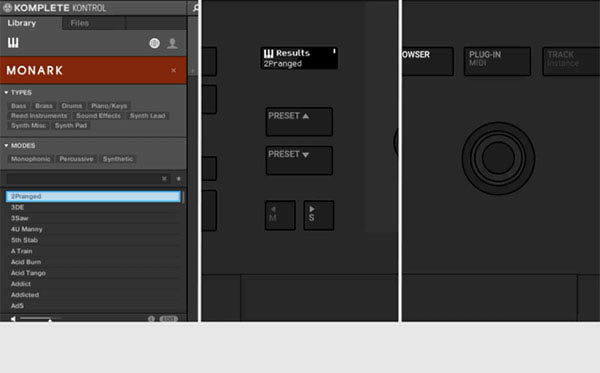The height and width of the screenshot is (373, 600).
Task: Clear the search field with X icon
Action: [164, 179]
